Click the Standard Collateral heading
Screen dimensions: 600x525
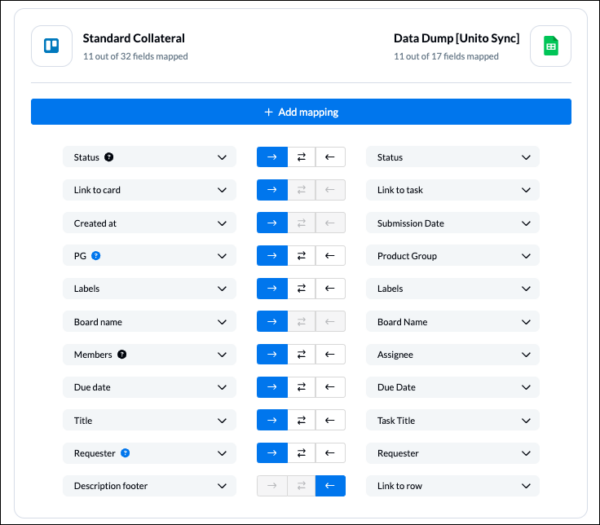134,38
